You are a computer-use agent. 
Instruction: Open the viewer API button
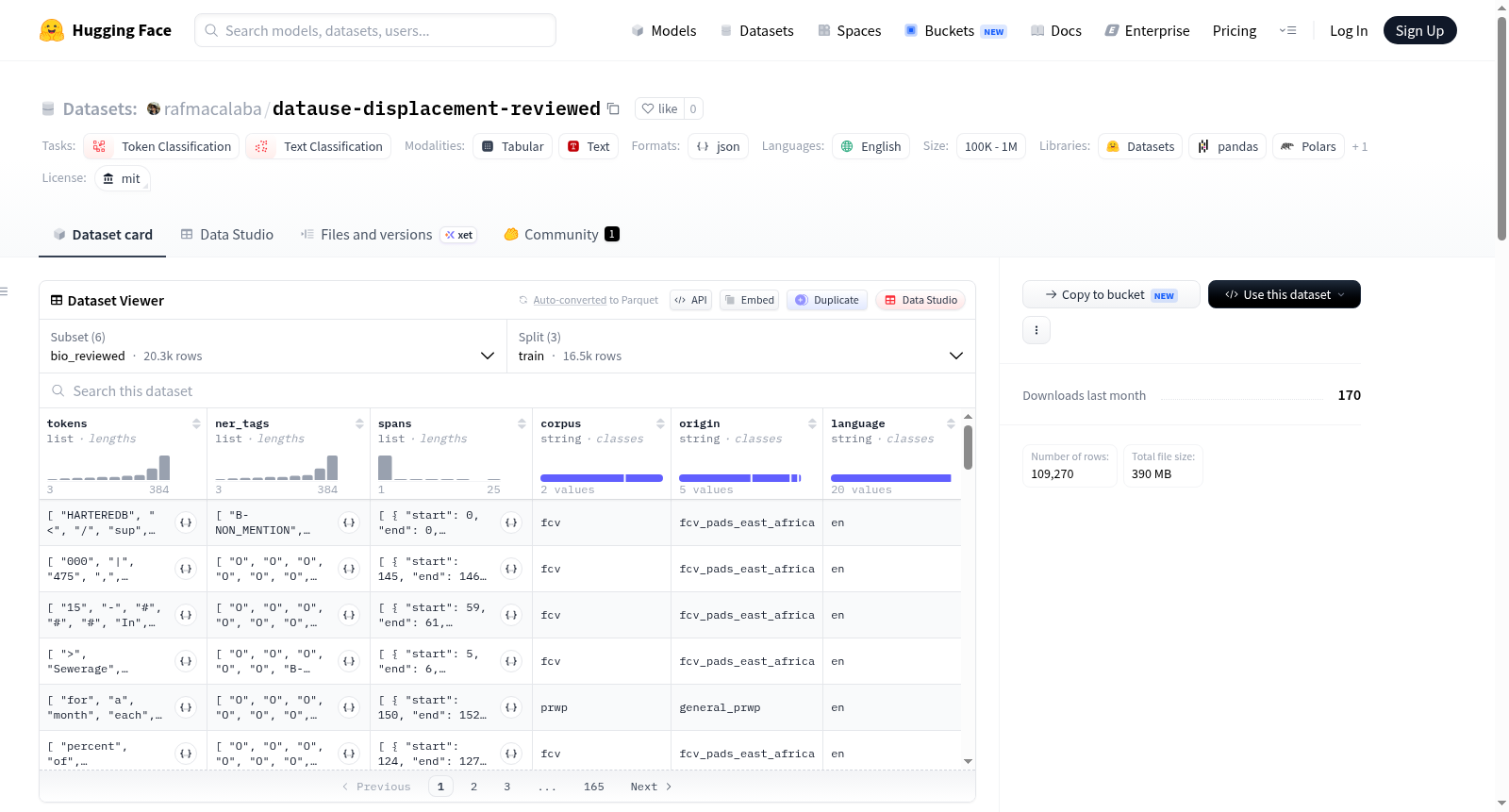[x=690, y=300]
